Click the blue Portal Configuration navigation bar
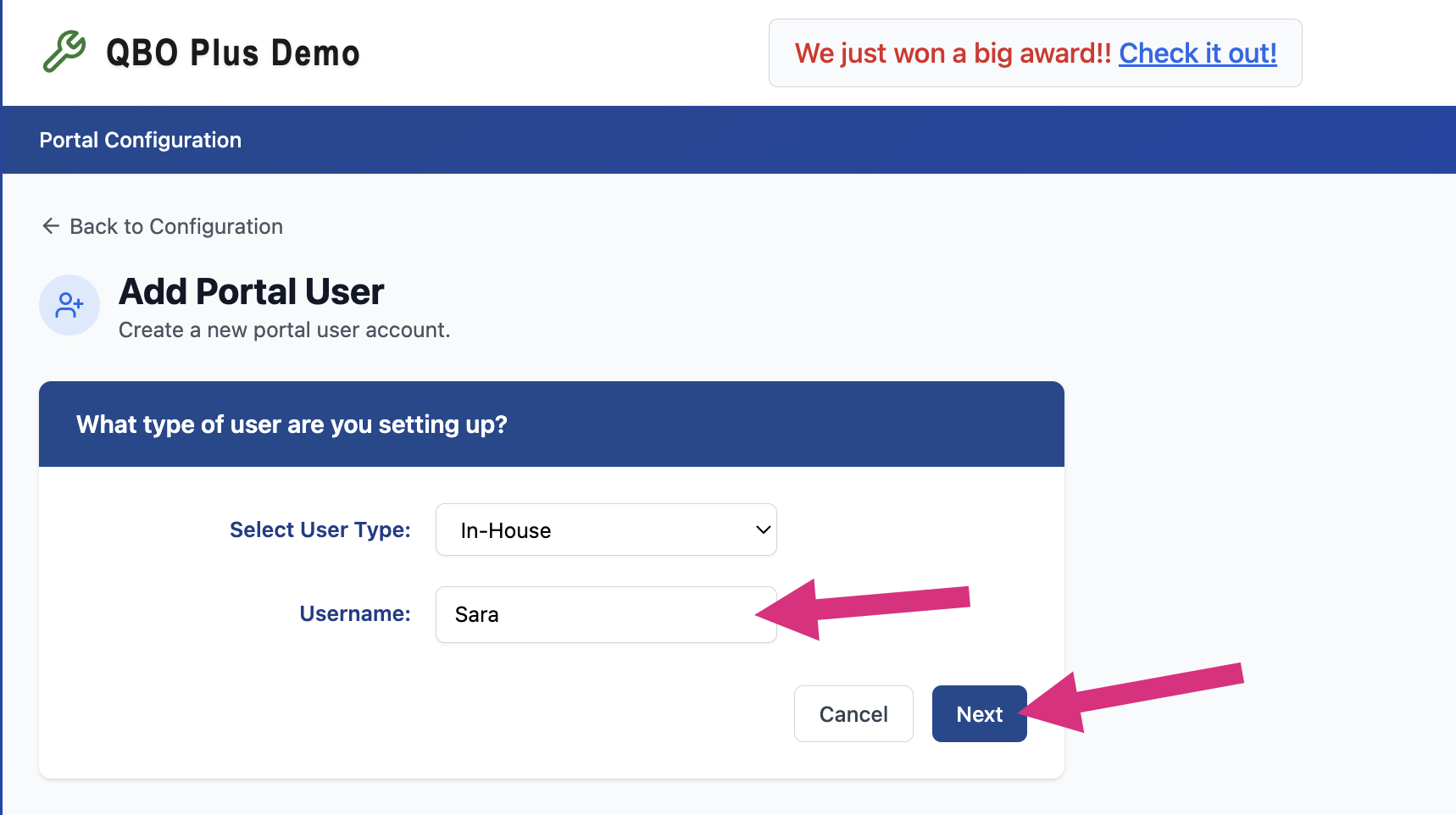This screenshot has height=815, width=1456. pos(729,140)
